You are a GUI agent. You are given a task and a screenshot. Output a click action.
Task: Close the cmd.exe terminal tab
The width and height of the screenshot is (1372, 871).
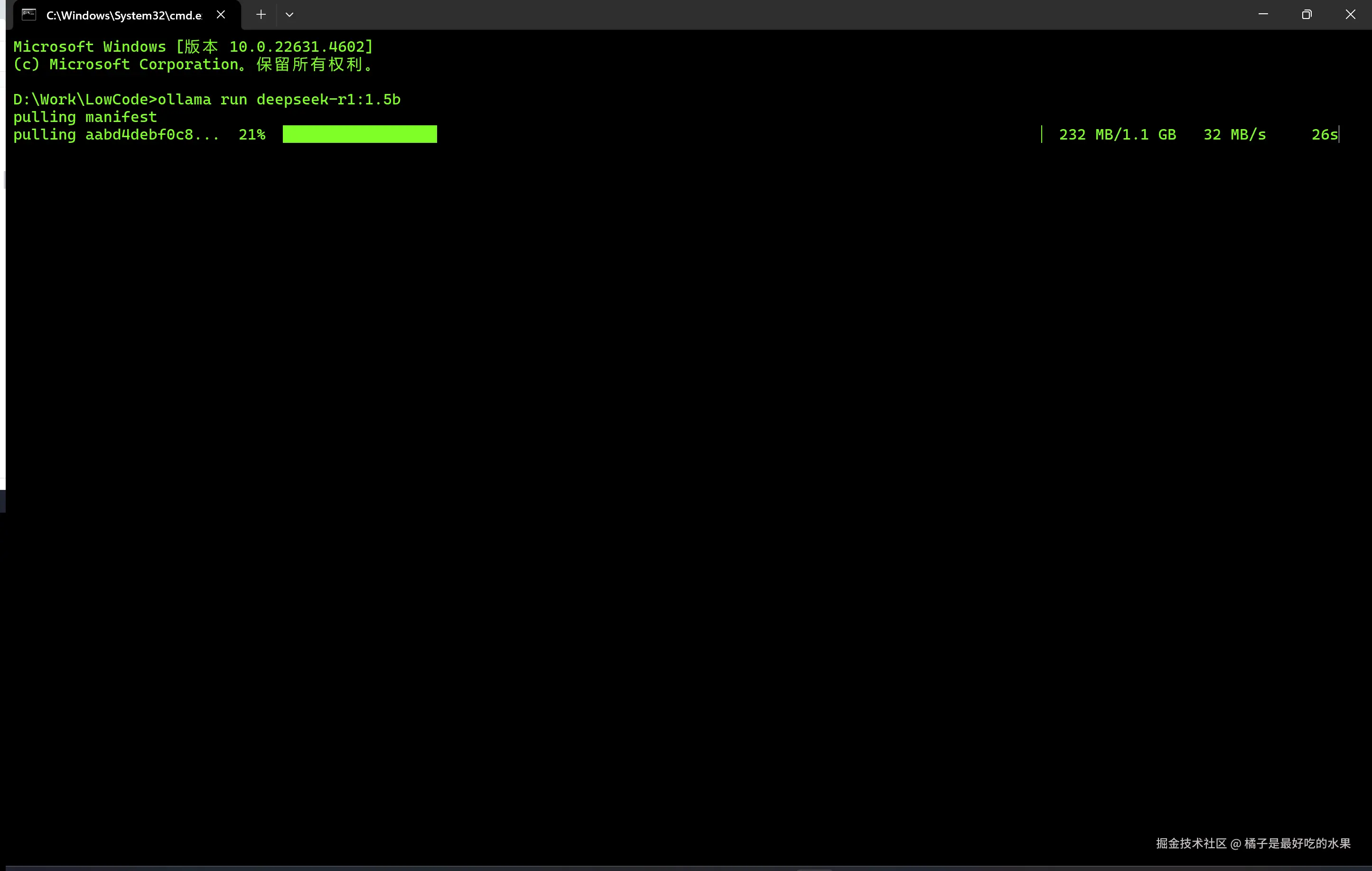tap(221, 15)
